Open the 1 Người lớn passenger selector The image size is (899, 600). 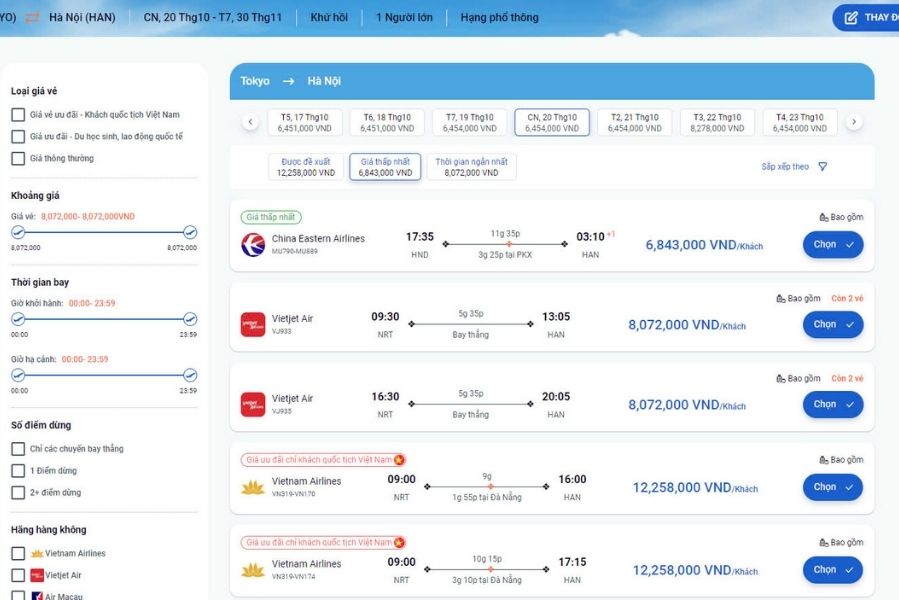(404, 17)
